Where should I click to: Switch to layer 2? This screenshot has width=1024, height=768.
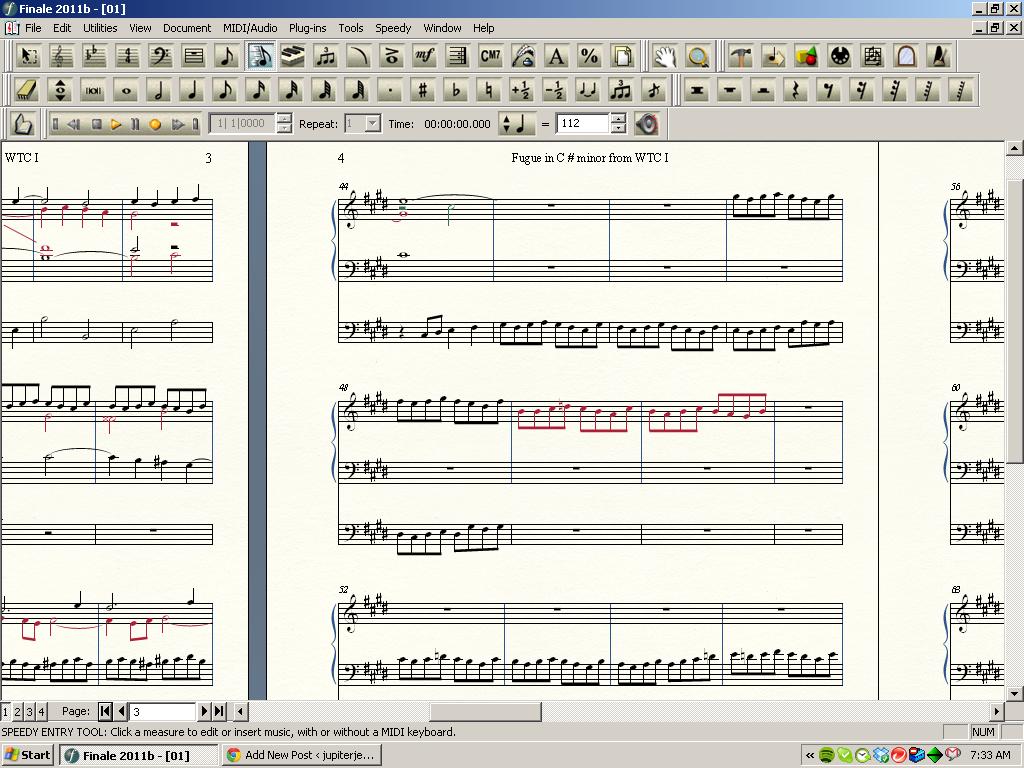(18, 711)
